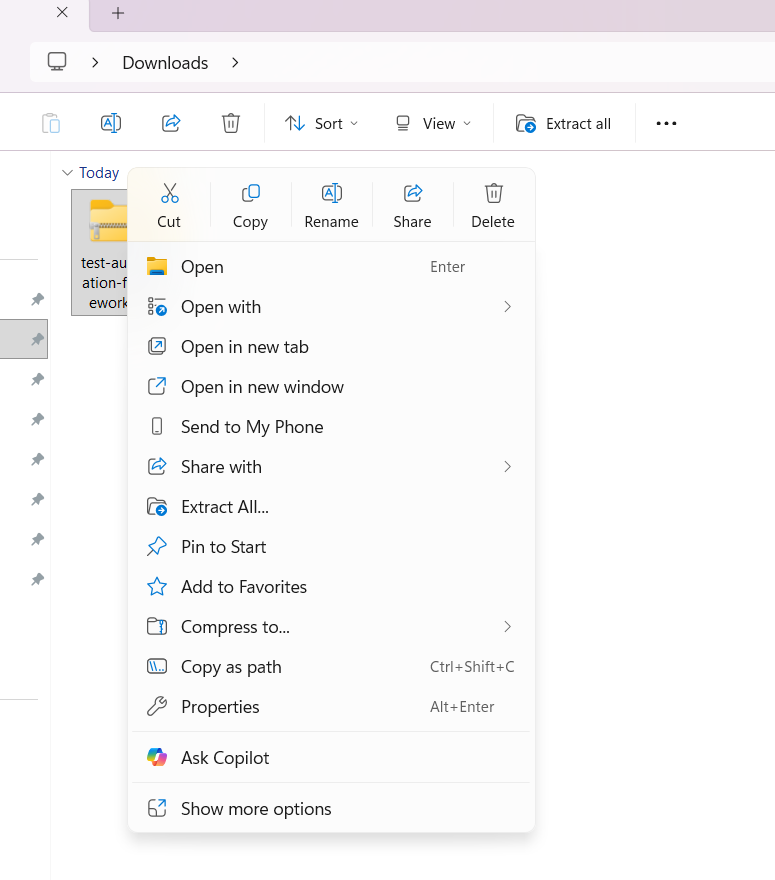775x880 pixels.
Task: Choose Extract All... in context menu
Action: [331, 507]
